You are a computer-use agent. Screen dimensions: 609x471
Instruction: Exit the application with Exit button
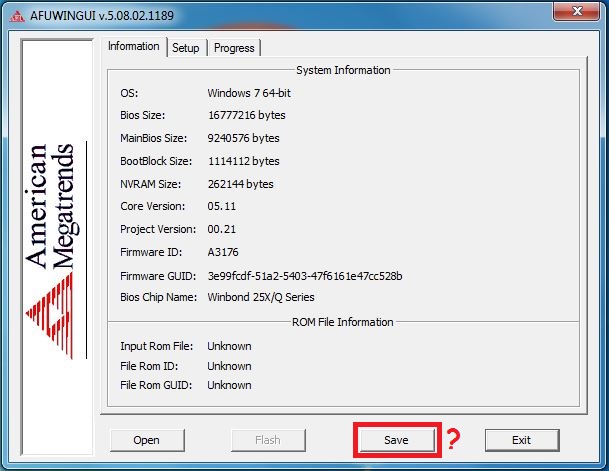[522, 440]
